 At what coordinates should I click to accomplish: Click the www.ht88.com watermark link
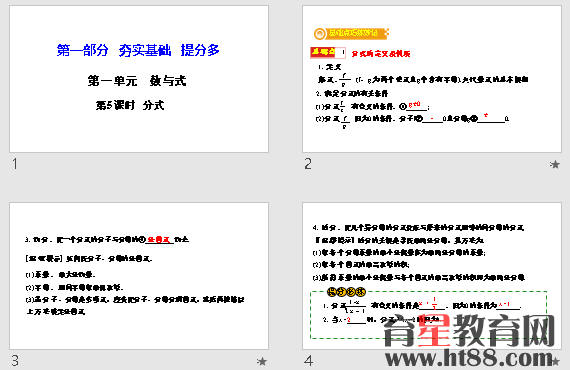coord(469,358)
